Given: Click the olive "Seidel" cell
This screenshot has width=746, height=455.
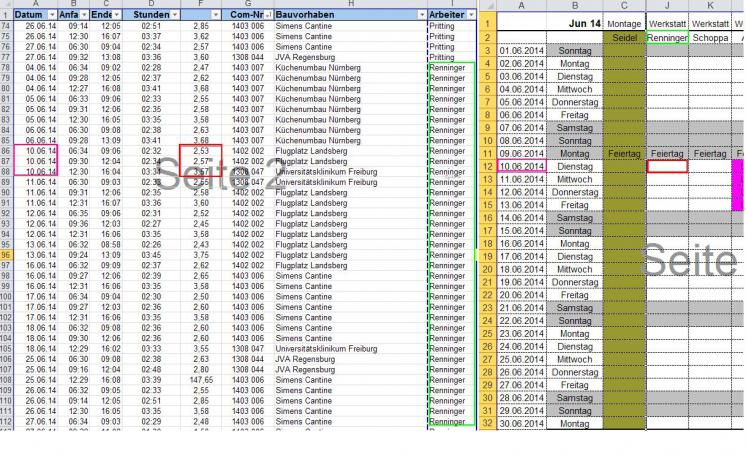Looking at the screenshot, I should coord(624,38).
